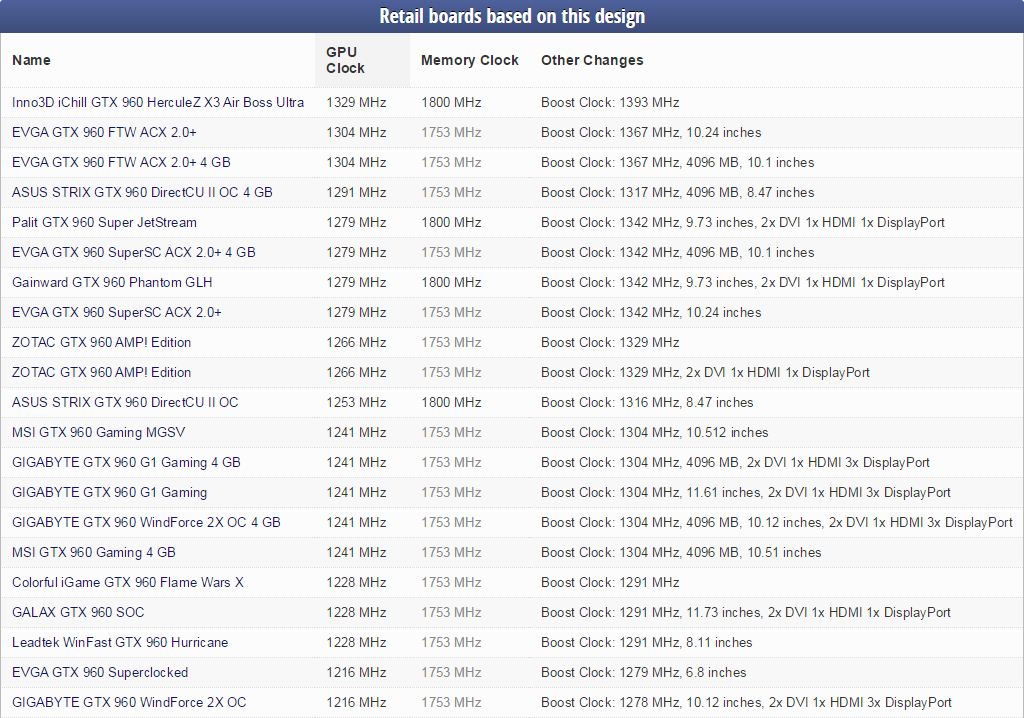Open Inno3D iChill GTX 960 HerculeZ X3 Air Boss Ultra

158,103
